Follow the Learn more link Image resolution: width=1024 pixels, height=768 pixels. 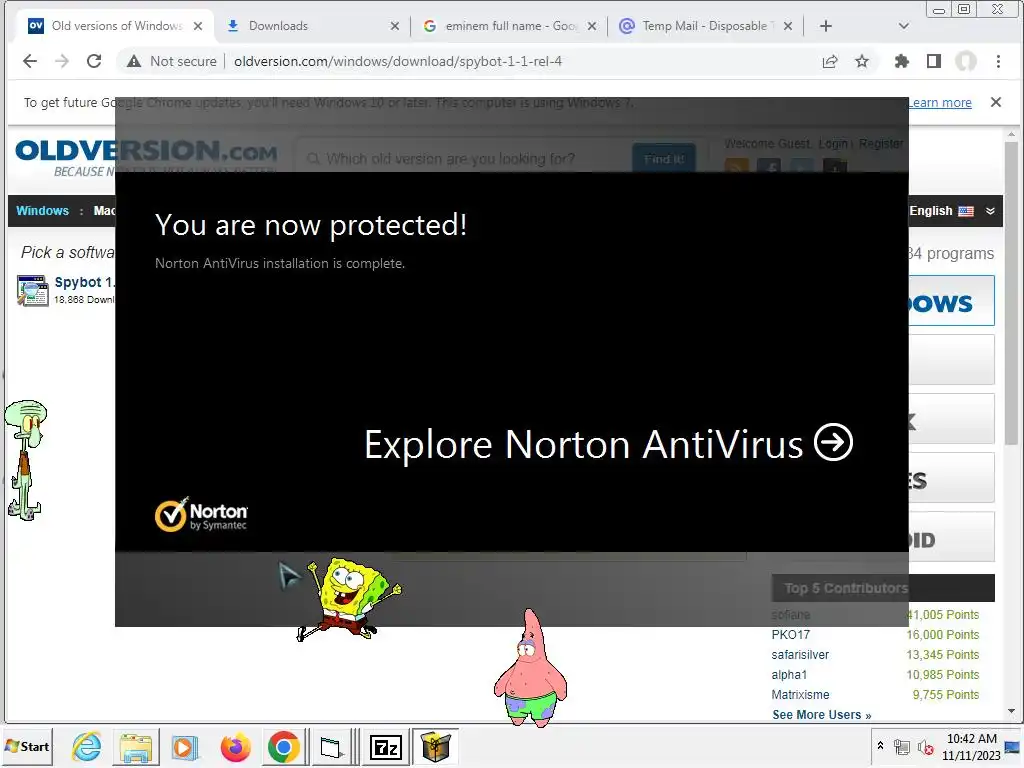[940, 103]
